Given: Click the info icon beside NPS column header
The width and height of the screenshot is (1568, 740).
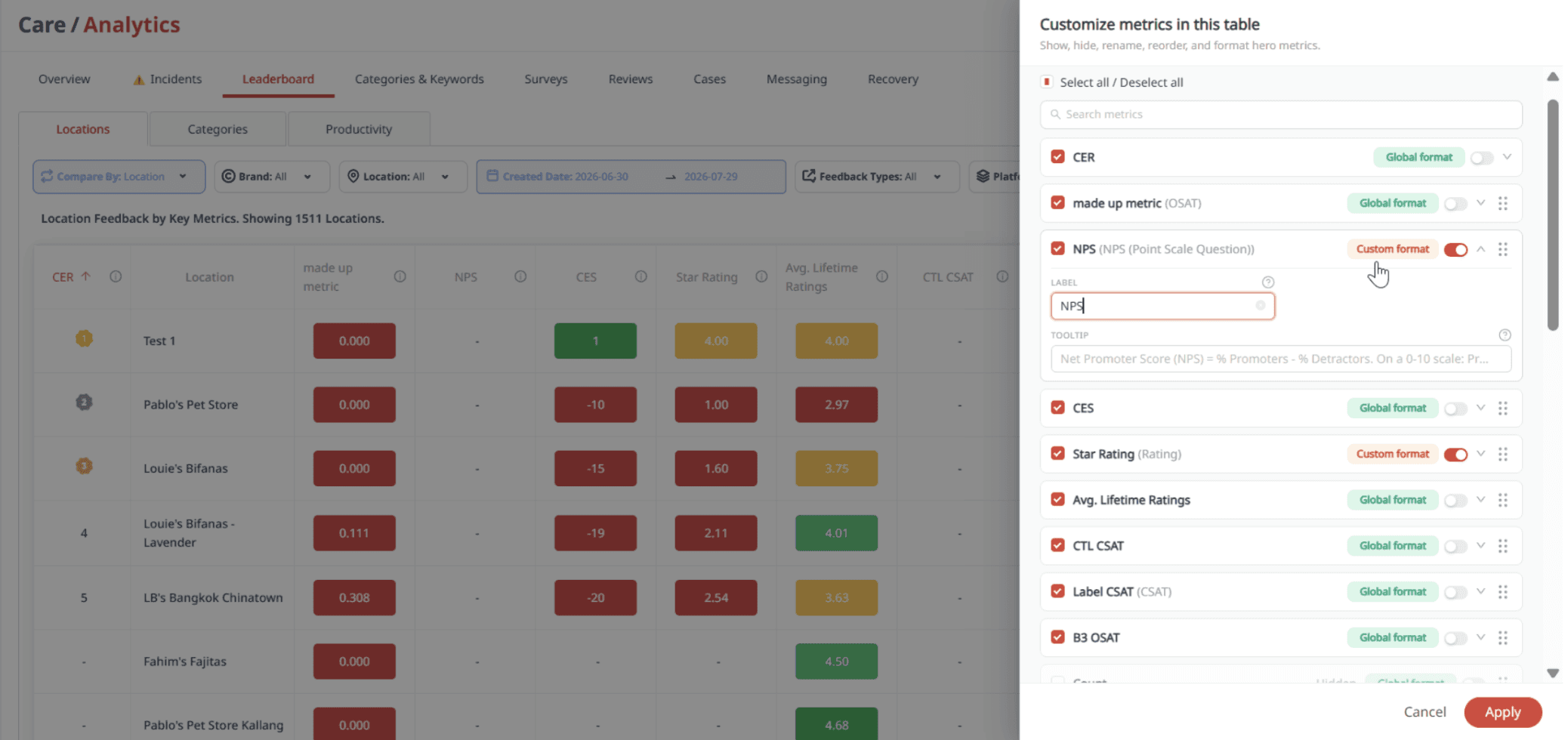Looking at the screenshot, I should point(520,276).
